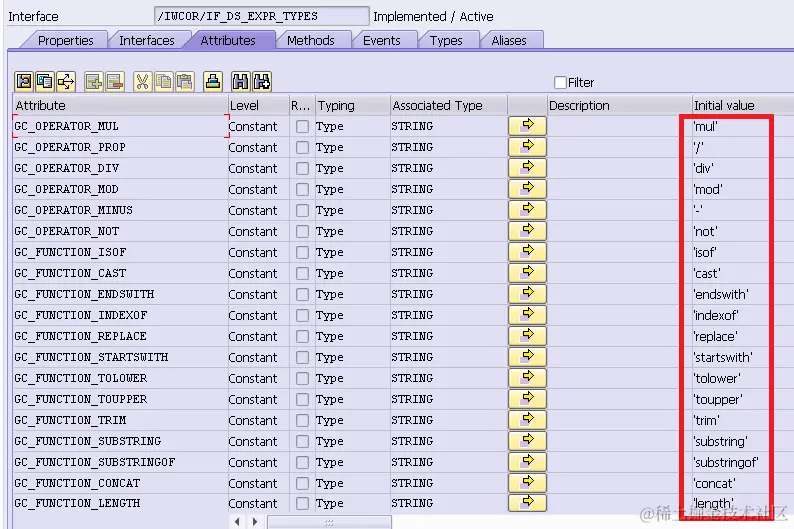Toggle Read-only checkbox for GC_FUNCTION_LENGTH

(x=302, y=503)
